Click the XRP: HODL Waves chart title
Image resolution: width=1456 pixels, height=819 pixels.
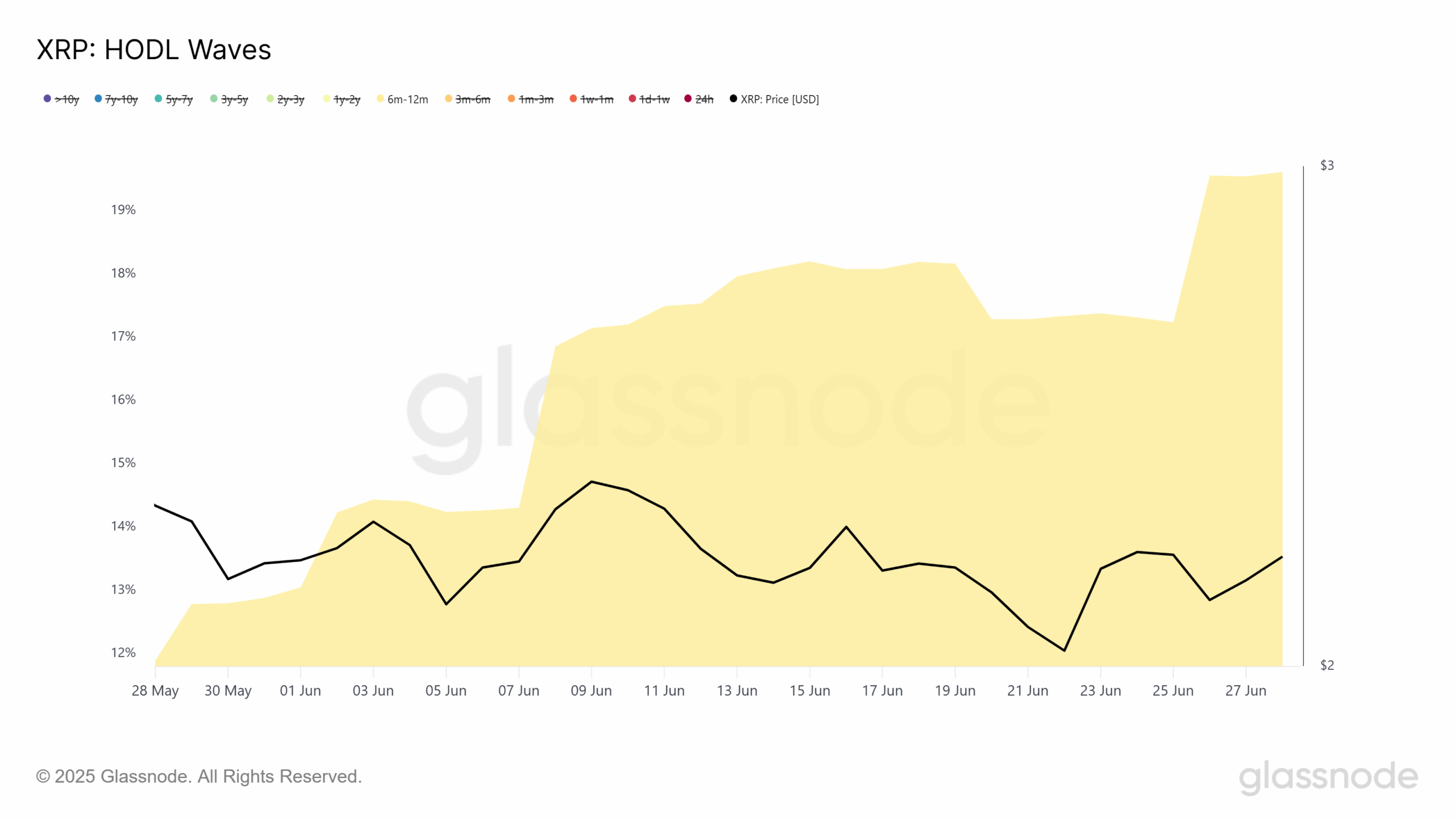click(154, 49)
